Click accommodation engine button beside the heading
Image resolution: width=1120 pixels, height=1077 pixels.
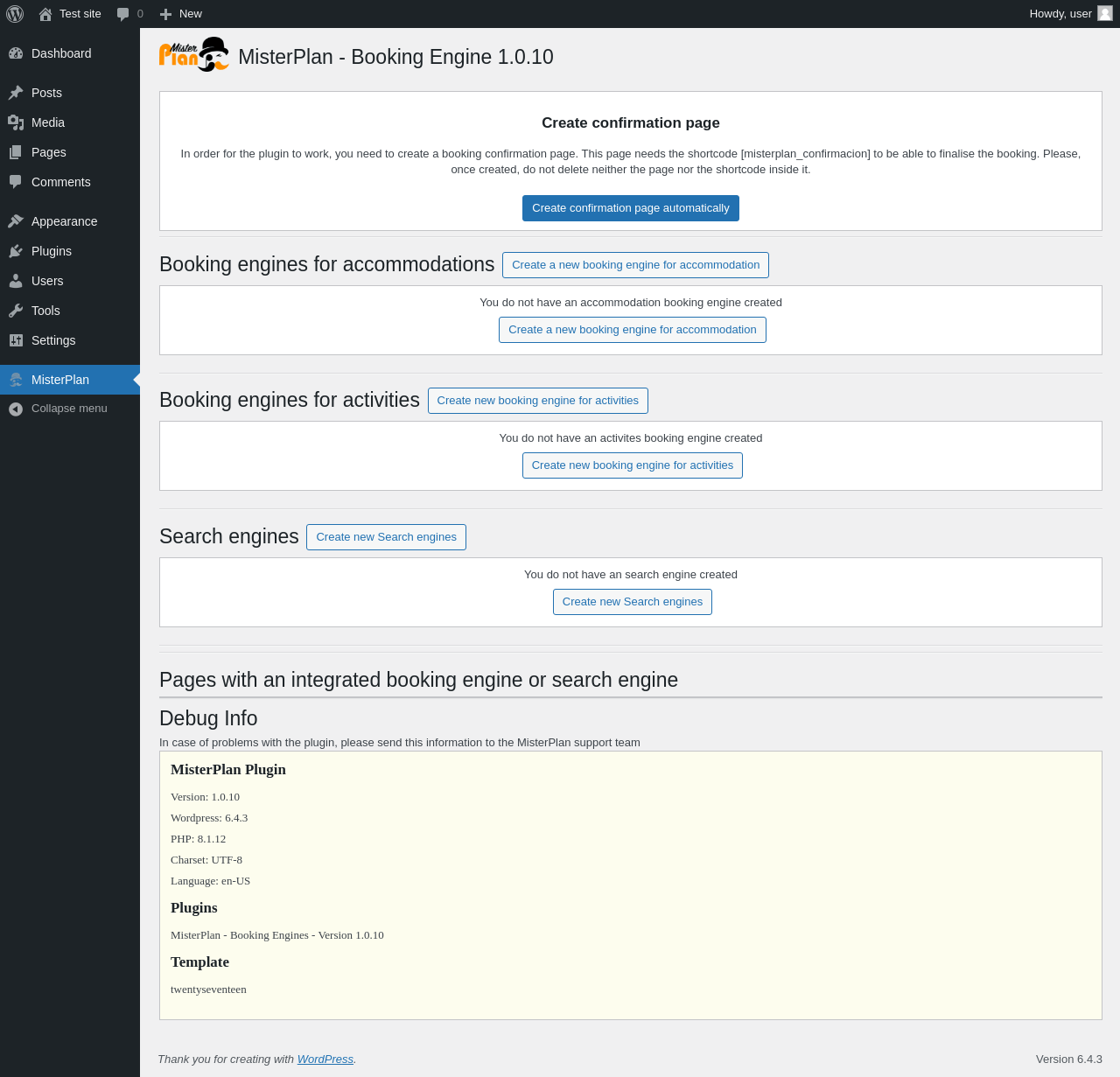tap(635, 265)
